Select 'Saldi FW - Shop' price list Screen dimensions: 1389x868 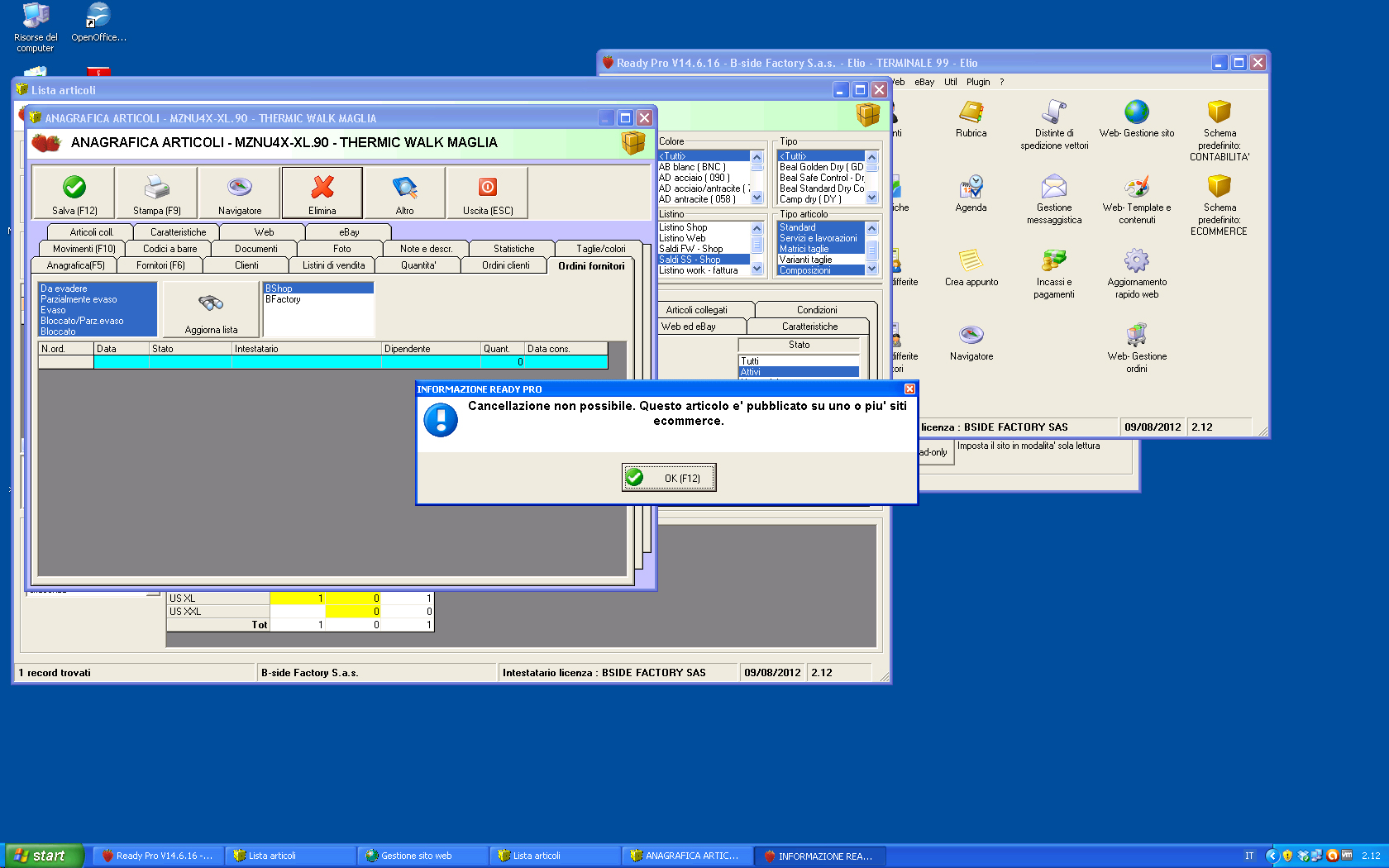pos(704,249)
